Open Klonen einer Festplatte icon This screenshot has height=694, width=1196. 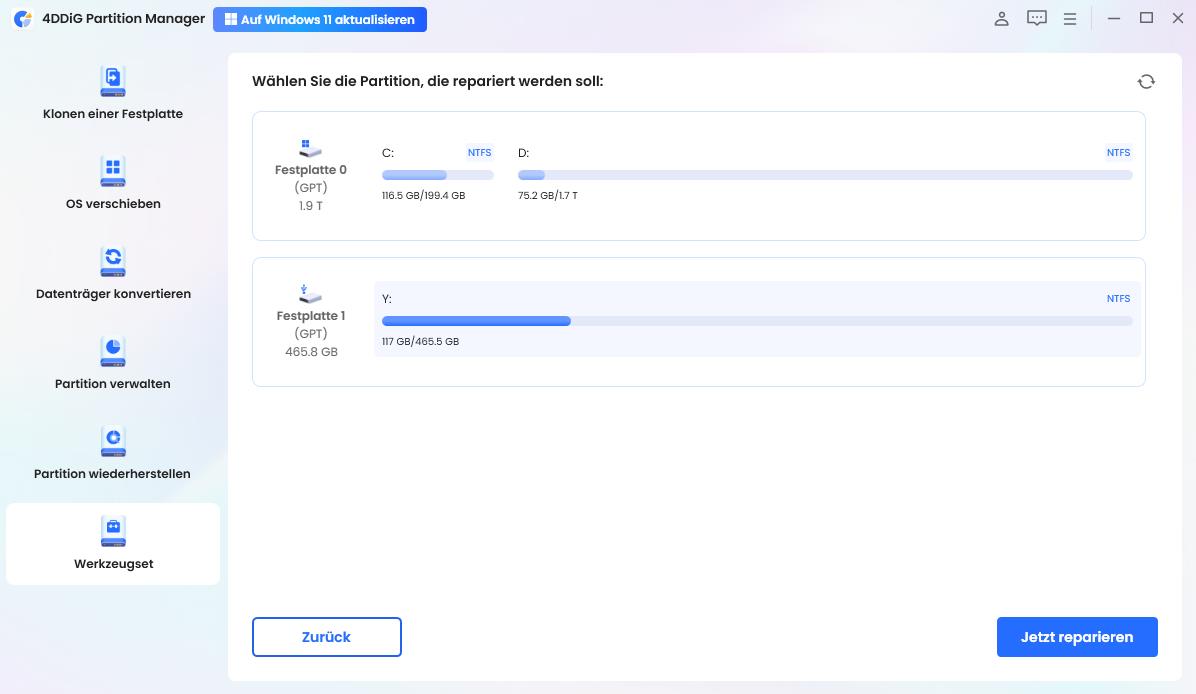[113, 81]
